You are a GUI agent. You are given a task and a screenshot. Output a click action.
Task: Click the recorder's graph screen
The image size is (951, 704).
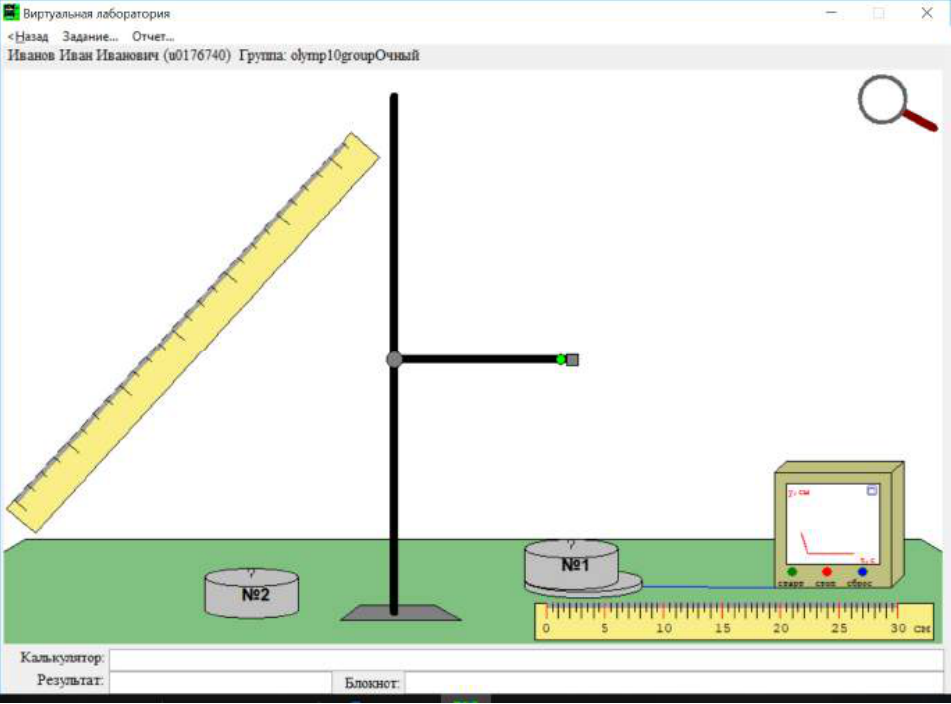[x=832, y=525]
